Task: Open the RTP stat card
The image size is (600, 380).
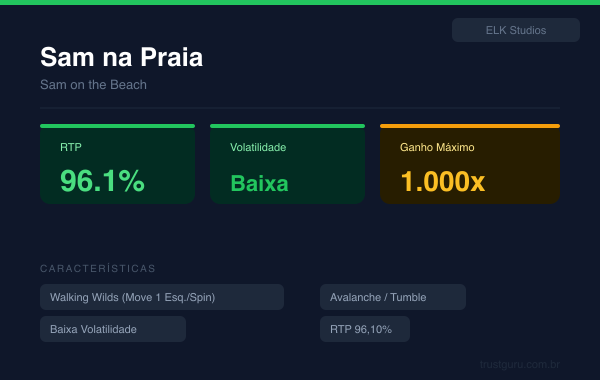Action: pyautogui.click(x=117, y=164)
